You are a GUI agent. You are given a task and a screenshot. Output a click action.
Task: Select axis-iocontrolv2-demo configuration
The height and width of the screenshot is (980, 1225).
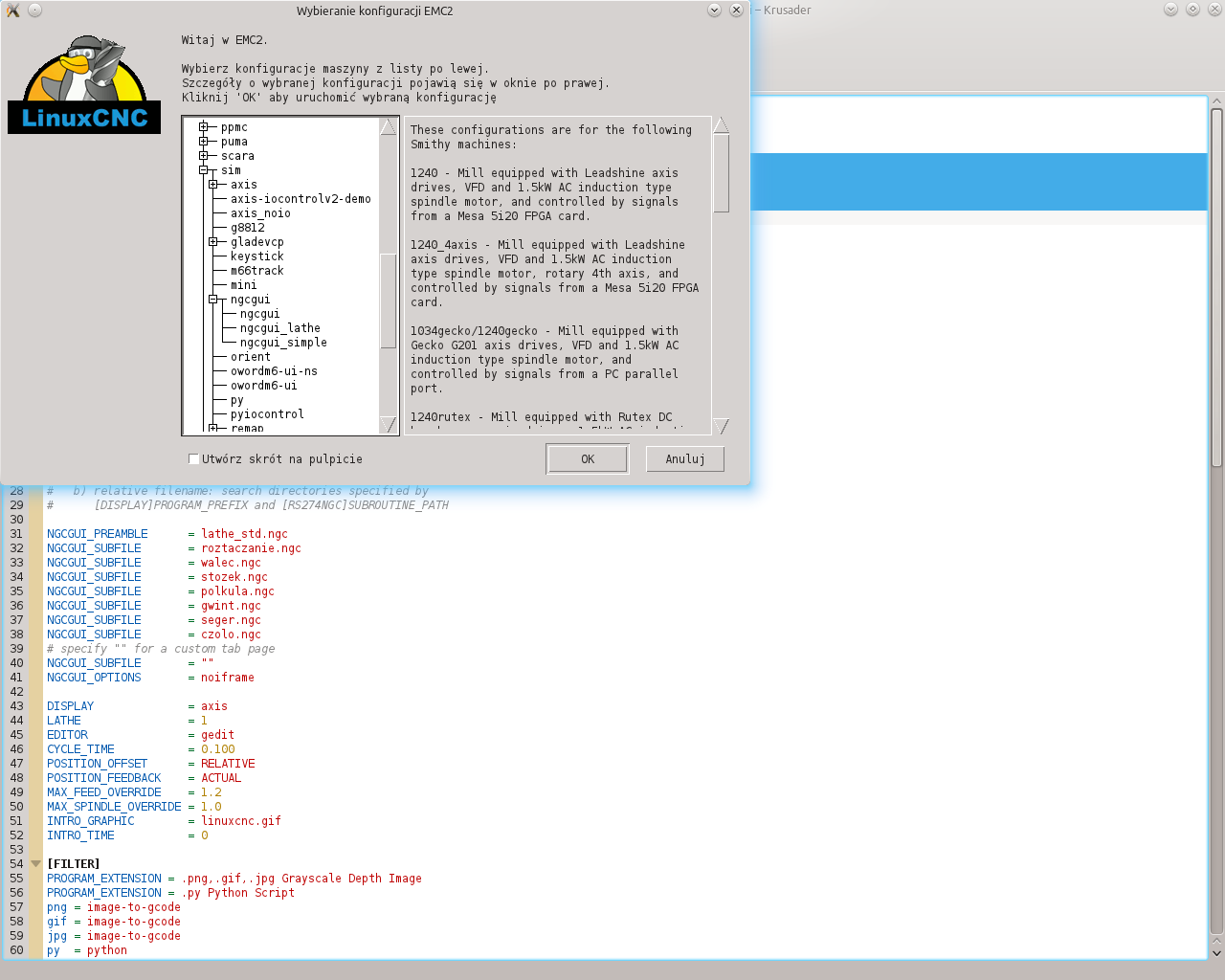click(301, 199)
